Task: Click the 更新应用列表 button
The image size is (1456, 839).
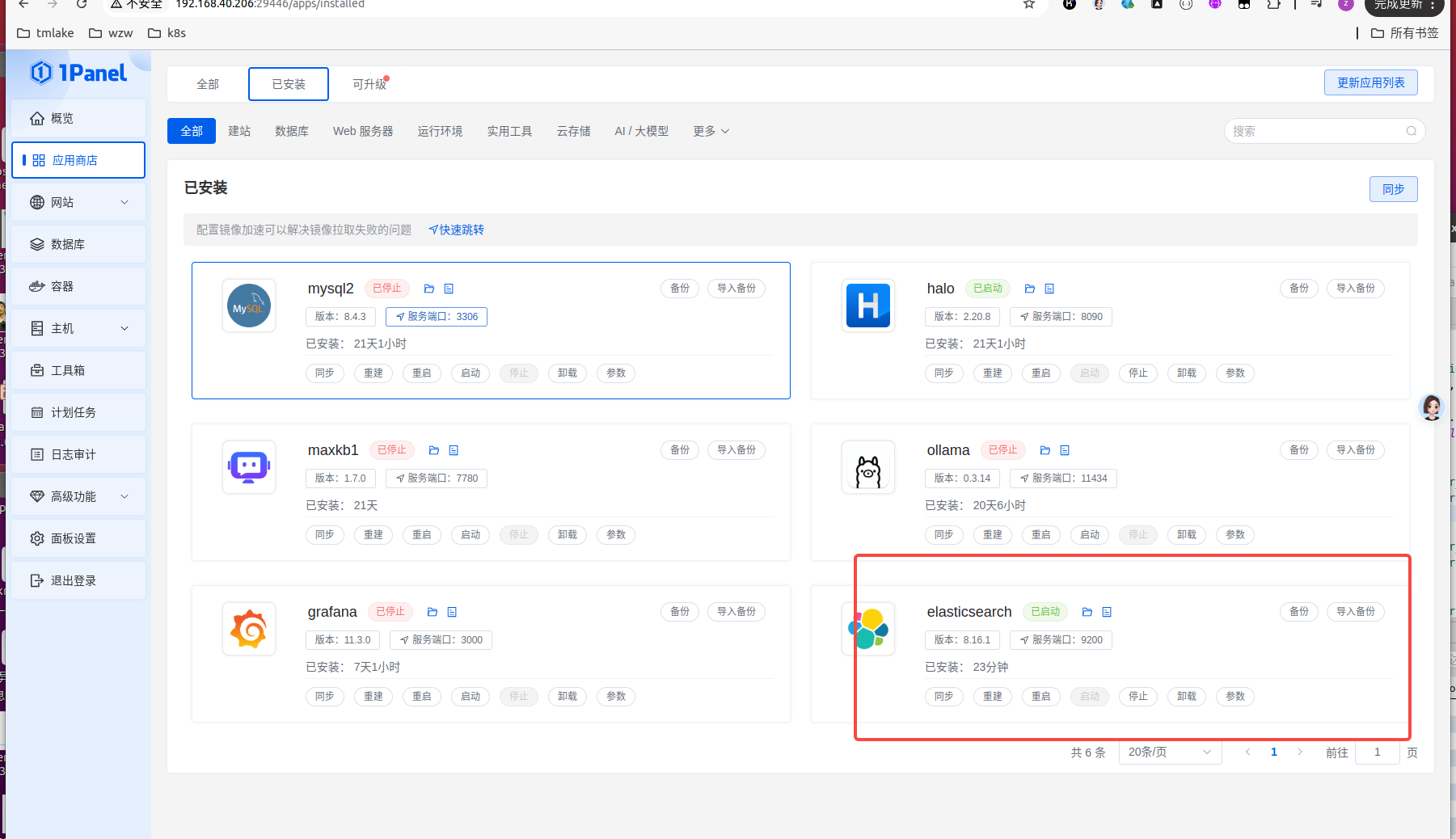Action: [1370, 82]
